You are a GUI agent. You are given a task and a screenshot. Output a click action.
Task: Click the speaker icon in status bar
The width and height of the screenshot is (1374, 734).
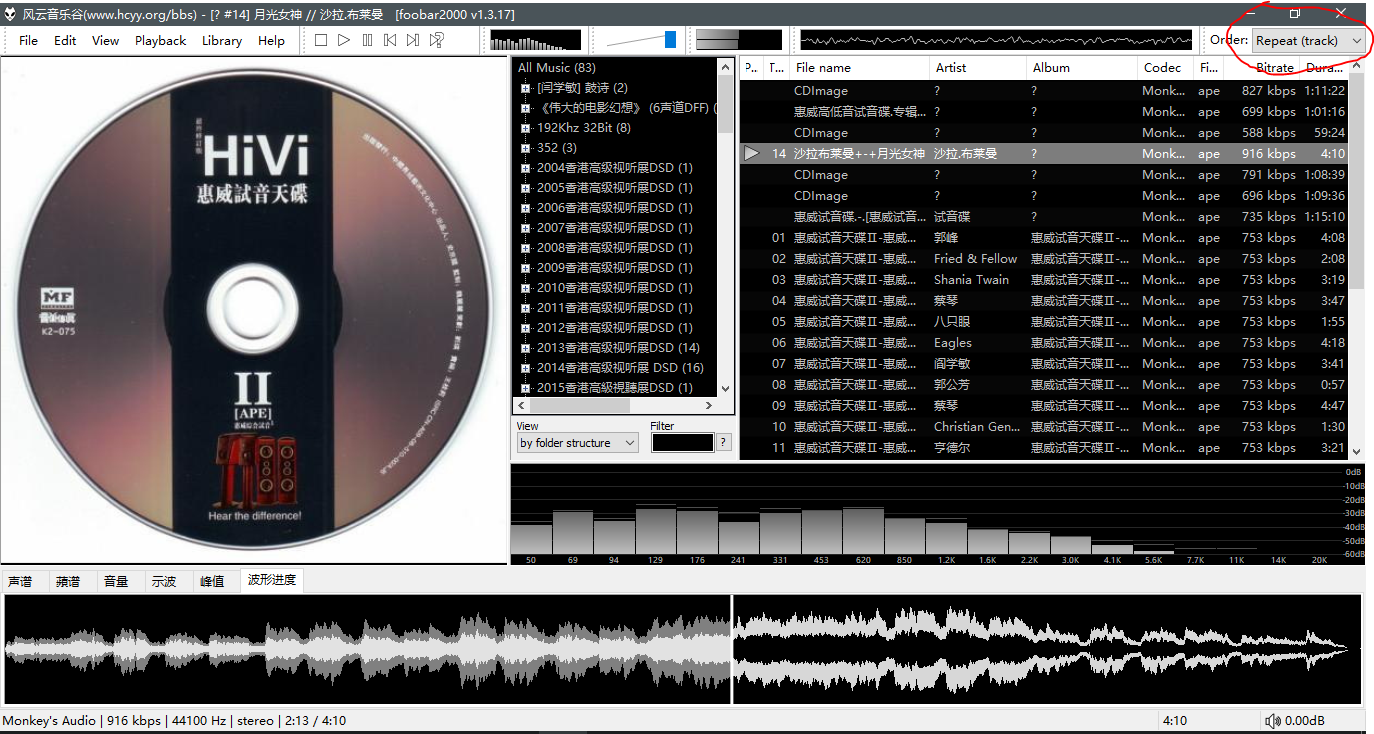click(1272, 721)
